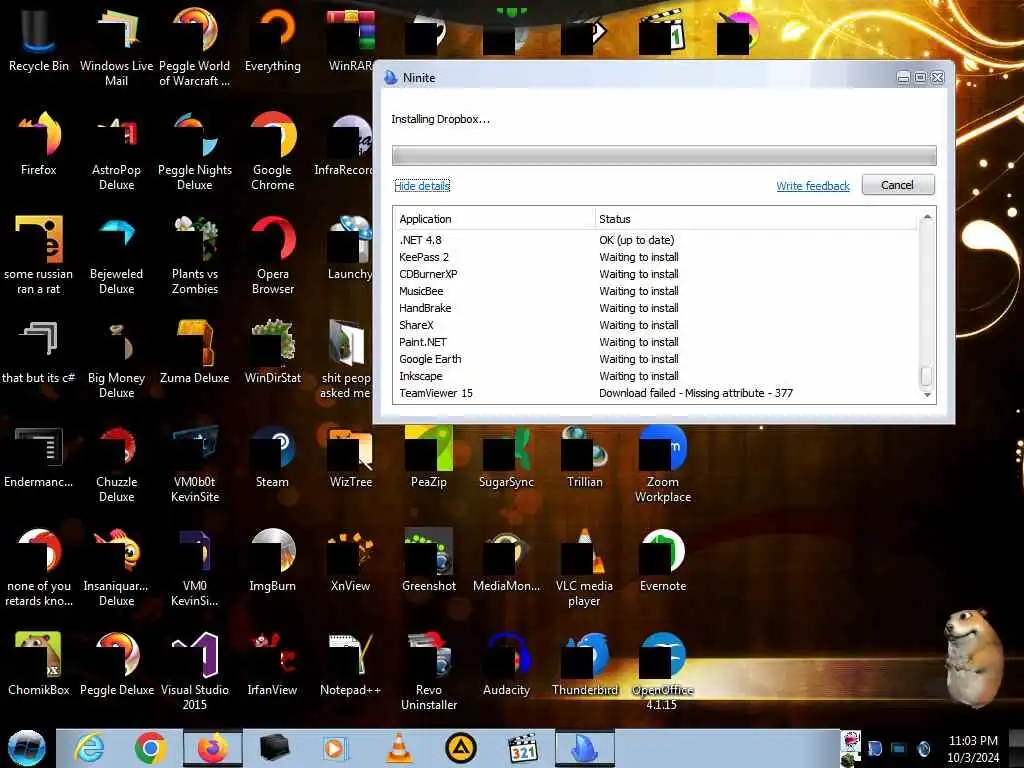Open Media Player Classic 321 on taskbar
The width and height of the screenshot is (1024, 768).
(x=523, y=748)
